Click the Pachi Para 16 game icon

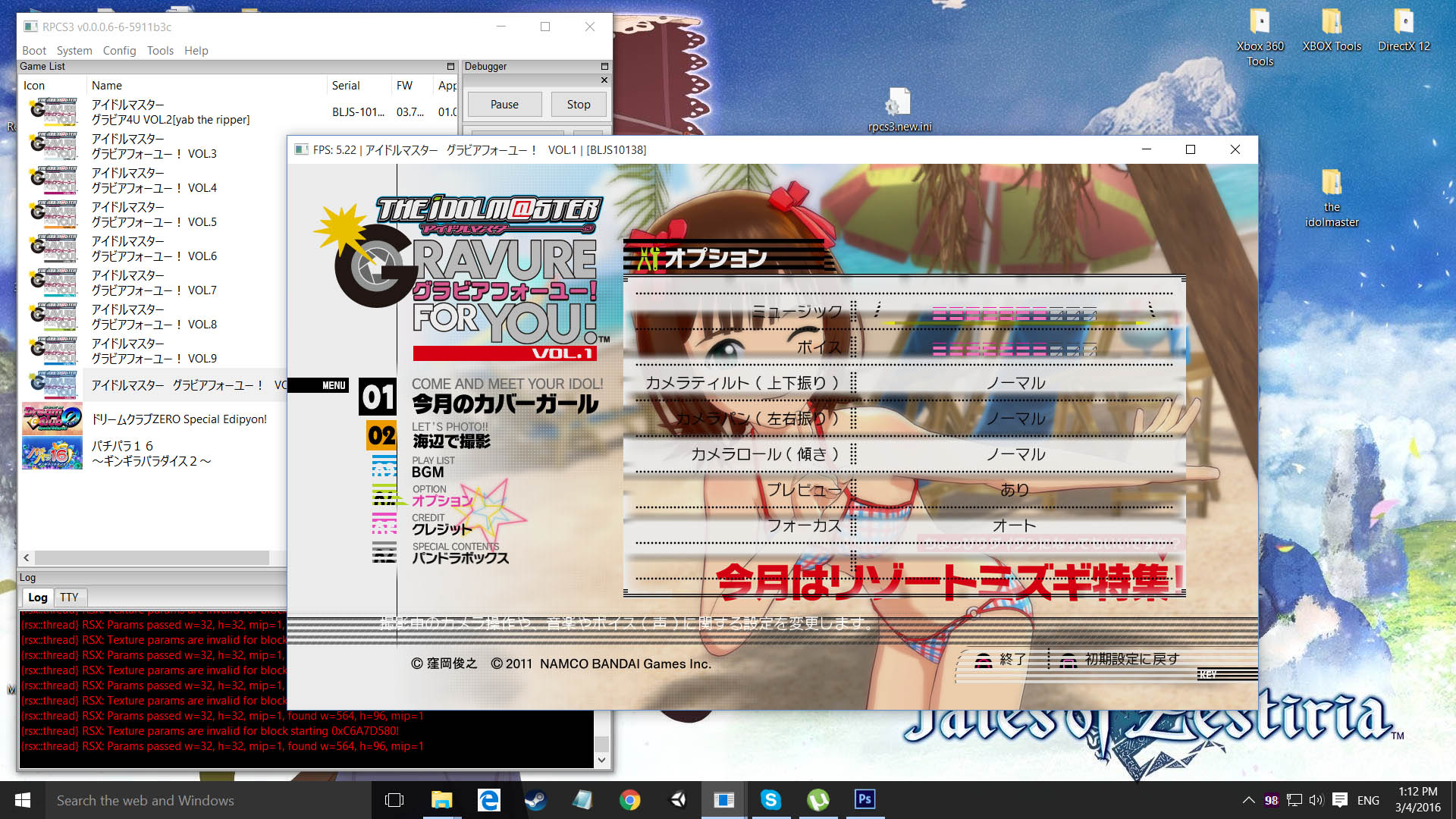(52, 453)
